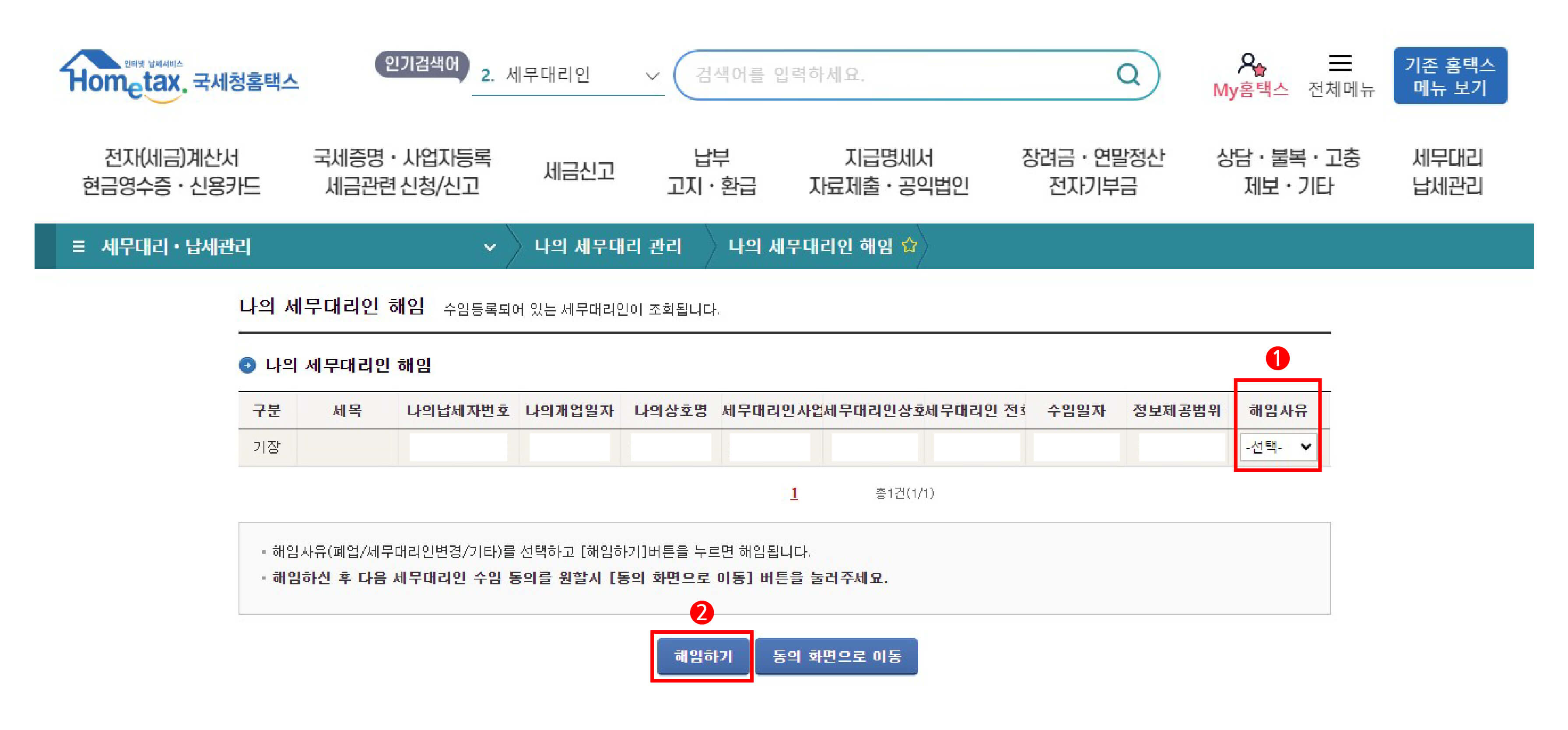
Task: Click page number 1 link
Action: click(x=794, y=493)
